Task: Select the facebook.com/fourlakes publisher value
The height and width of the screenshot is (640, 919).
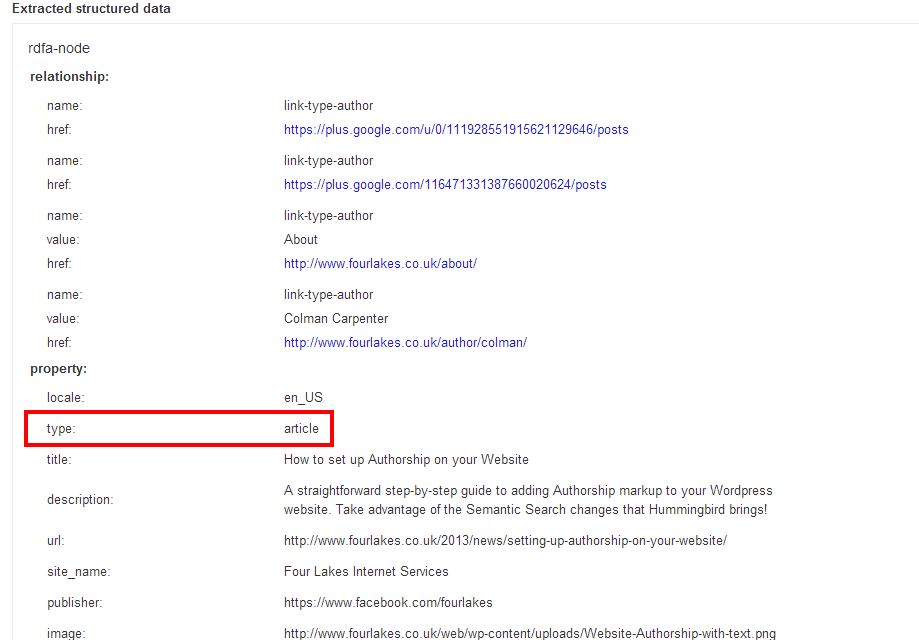Action: [388, 603]
